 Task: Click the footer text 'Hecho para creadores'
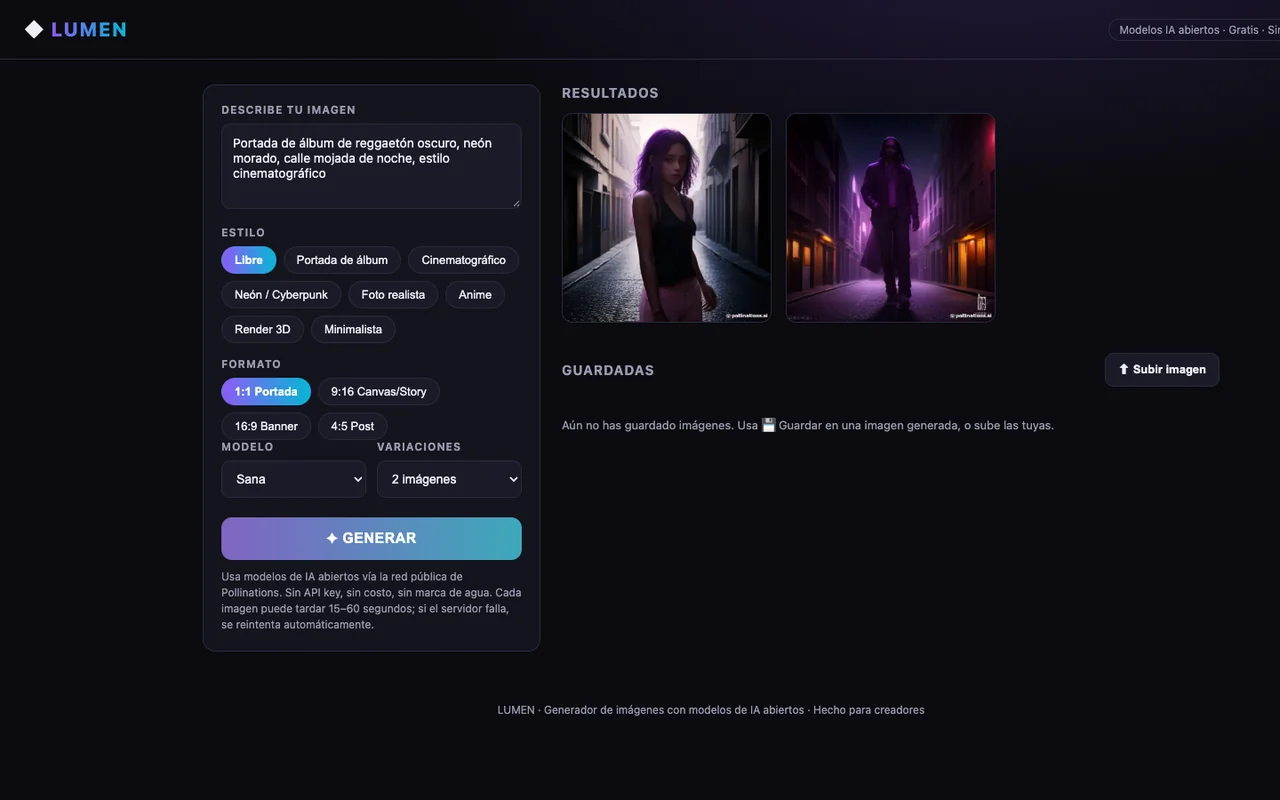869,710
